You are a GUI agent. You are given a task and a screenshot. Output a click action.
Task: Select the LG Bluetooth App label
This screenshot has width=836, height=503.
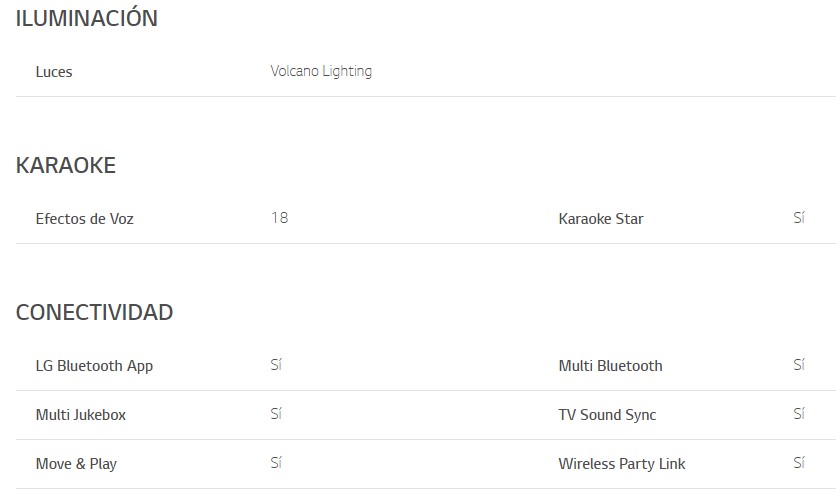coord(94,366)
